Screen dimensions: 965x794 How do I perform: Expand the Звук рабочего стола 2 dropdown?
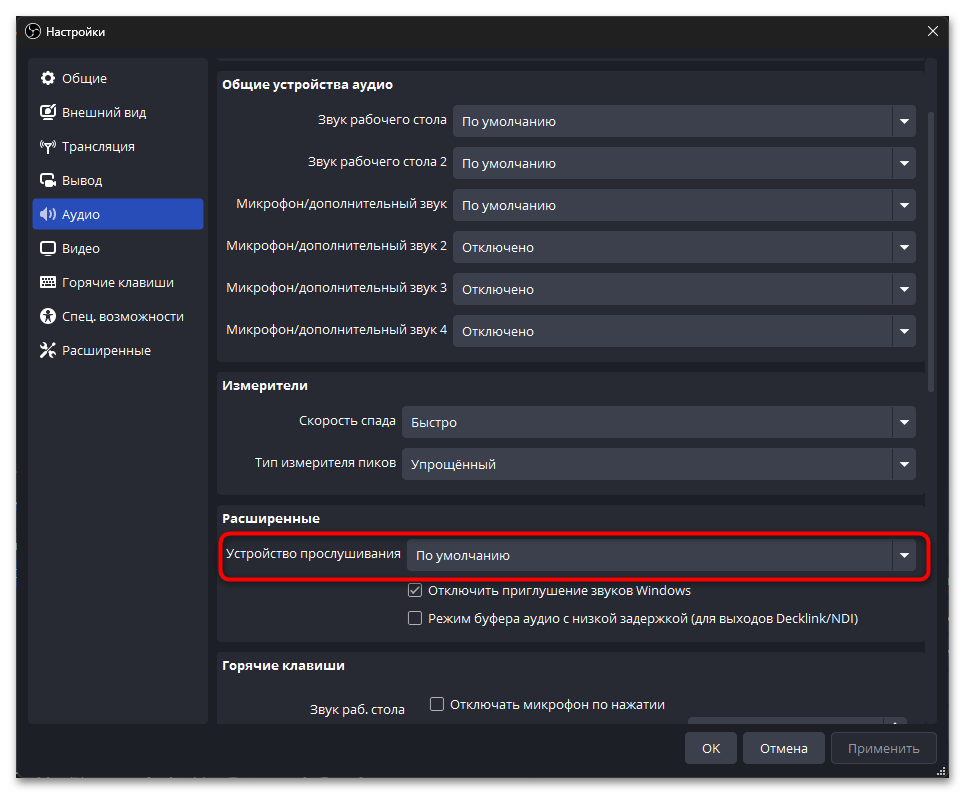pos(684,163)
